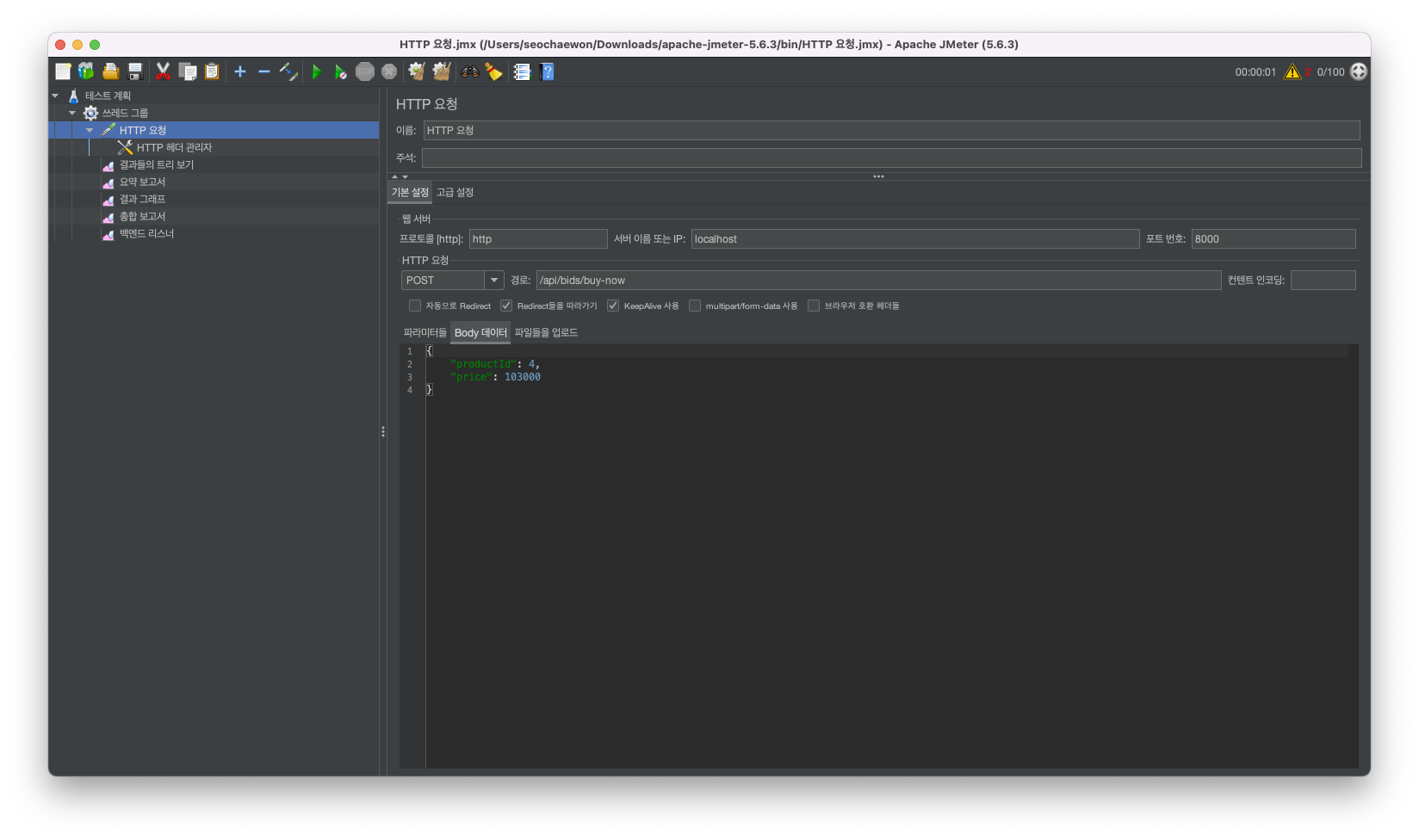The height and width of the screenshot is (840, 1419).
Task: Save the test plan disk icon
Action: click(135, 71)
